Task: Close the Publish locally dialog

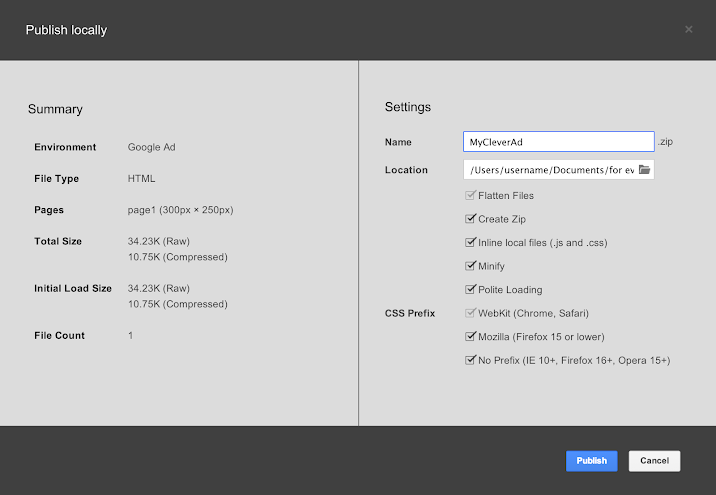Action: point(688,30)
